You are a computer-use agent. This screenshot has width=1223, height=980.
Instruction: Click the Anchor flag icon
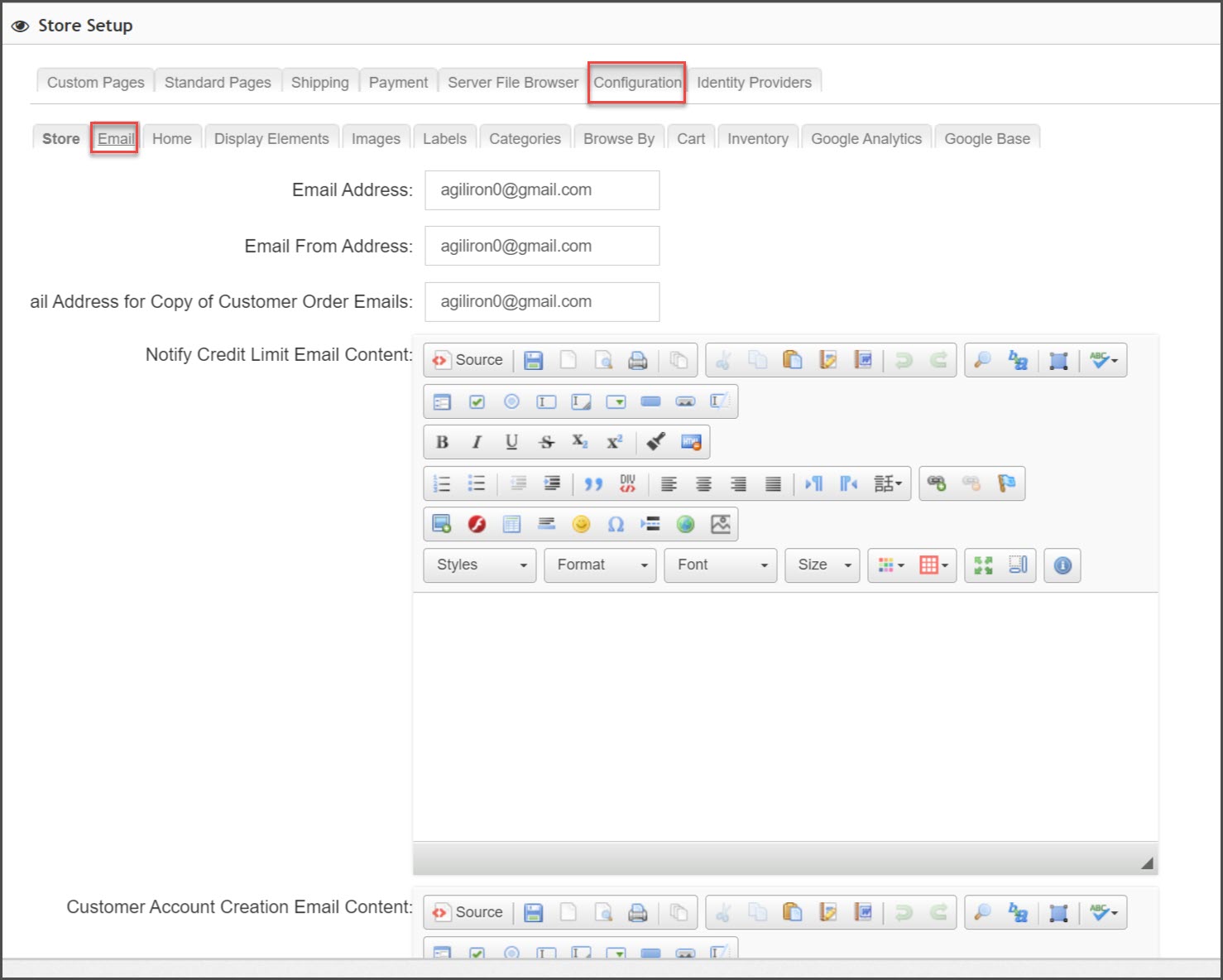(x=1006, y=483)
